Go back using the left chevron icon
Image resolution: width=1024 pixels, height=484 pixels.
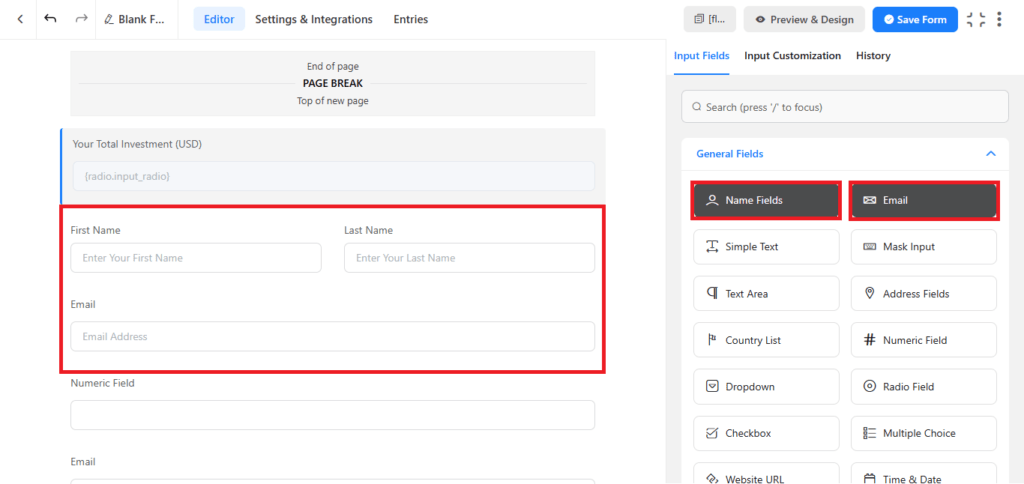(20, 19)
